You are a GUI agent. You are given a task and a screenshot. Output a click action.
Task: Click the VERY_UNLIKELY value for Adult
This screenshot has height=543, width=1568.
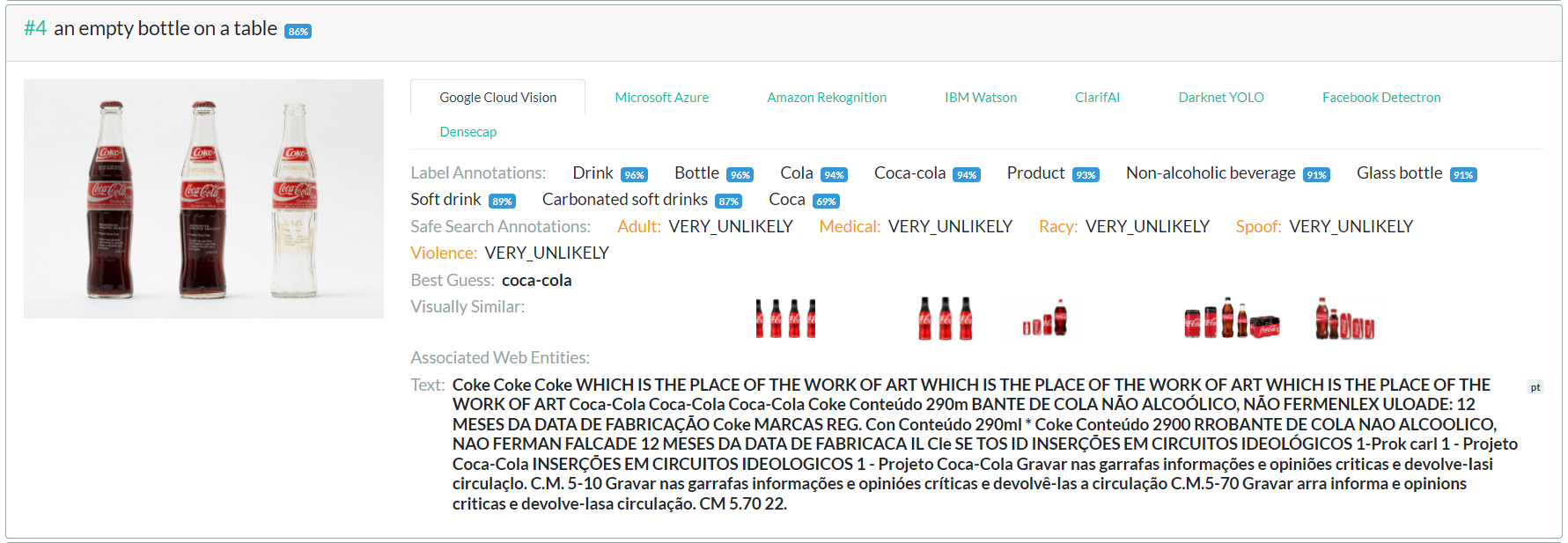click(x=731, y=227)
